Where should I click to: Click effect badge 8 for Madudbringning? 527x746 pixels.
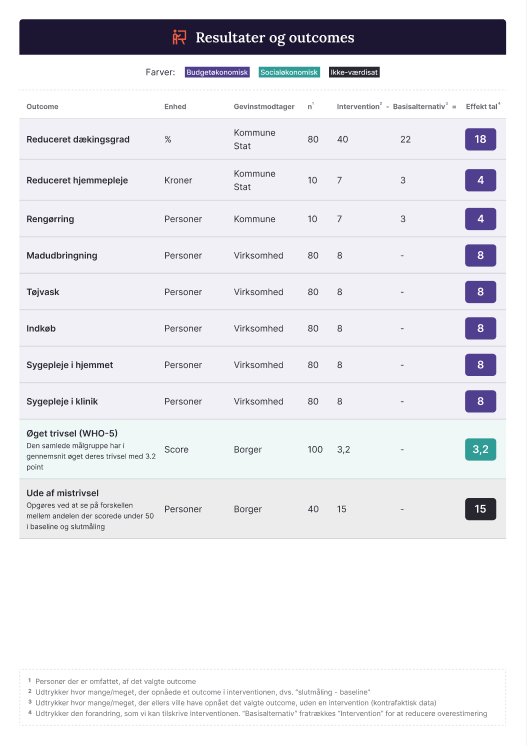(480, 255)
